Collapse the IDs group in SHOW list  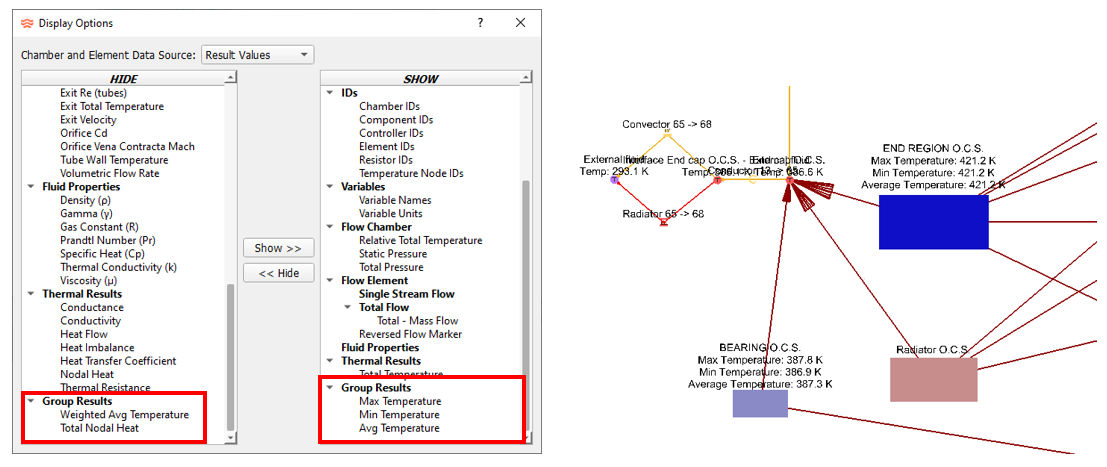coord(330,93)
